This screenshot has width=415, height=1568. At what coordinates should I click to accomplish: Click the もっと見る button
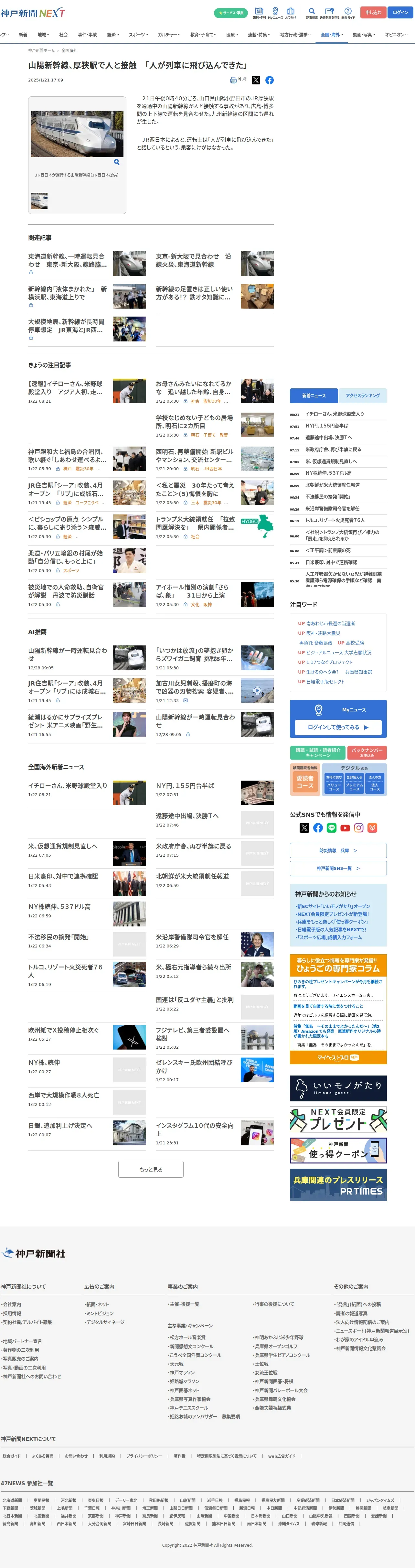point(151,1169)
